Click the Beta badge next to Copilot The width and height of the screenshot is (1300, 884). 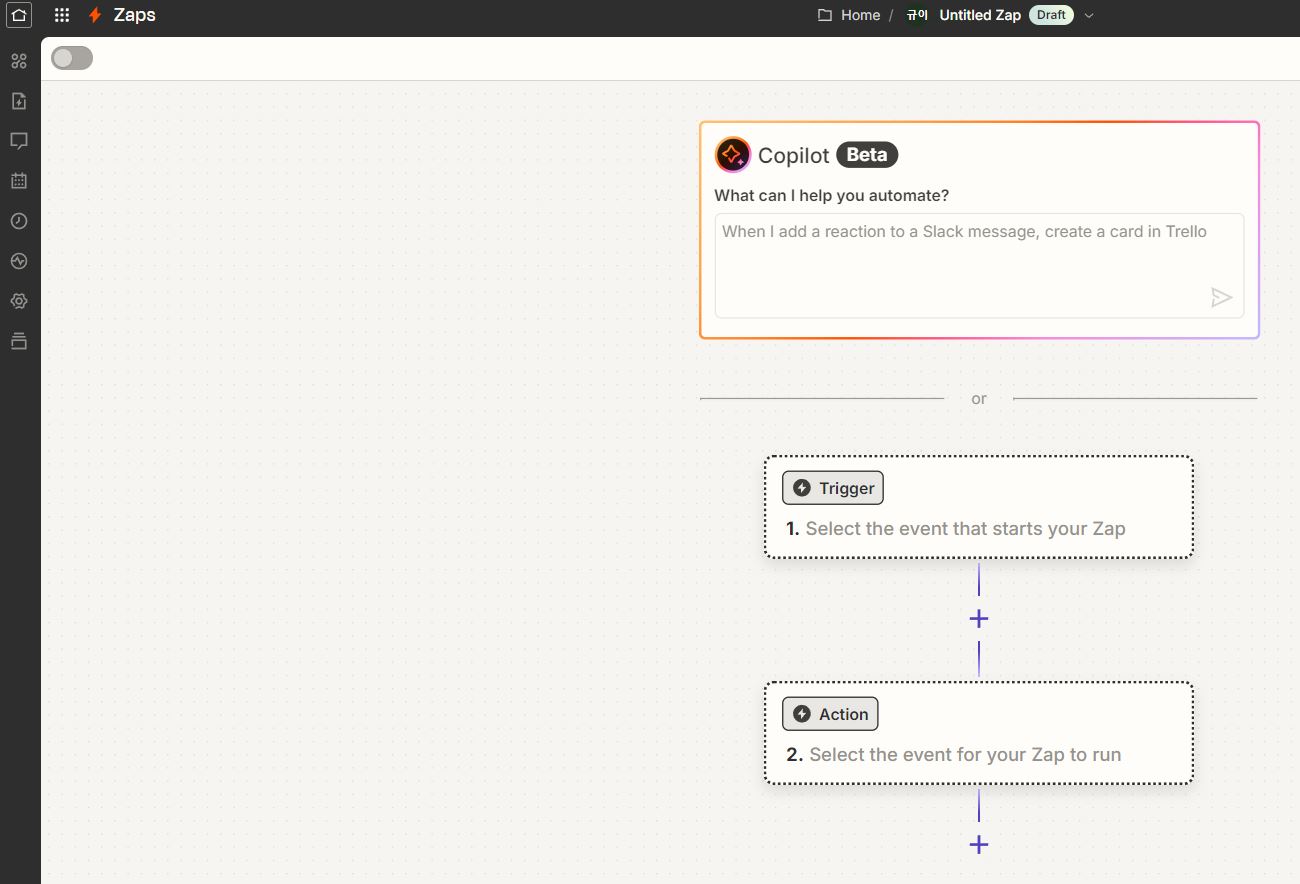(867, 155)
